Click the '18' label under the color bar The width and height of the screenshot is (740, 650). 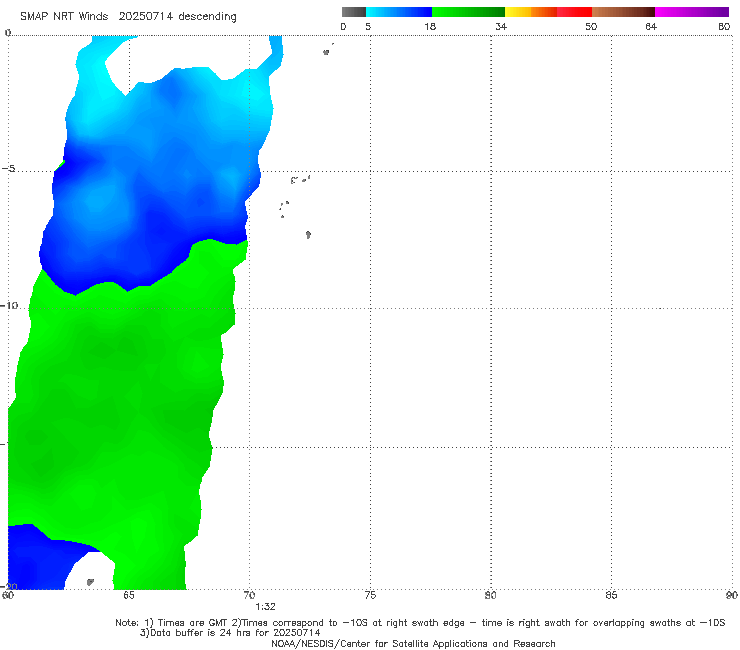point(430,26)
